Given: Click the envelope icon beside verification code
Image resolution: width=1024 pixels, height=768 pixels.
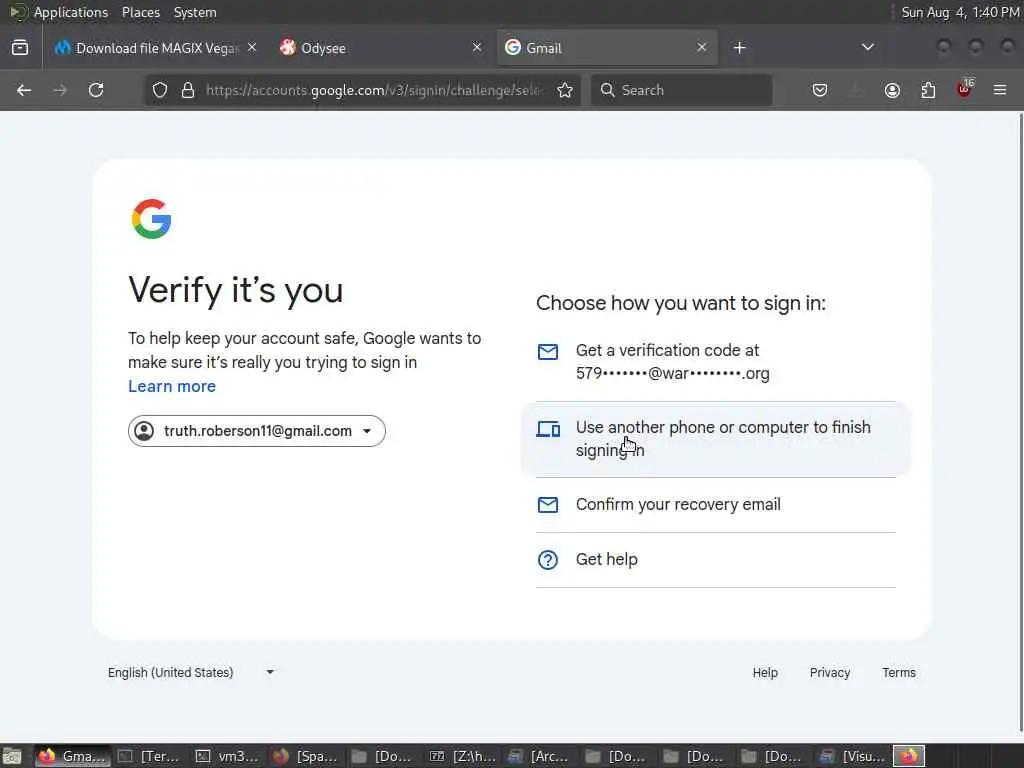Looking at the screenshot, I should (548, 352).
